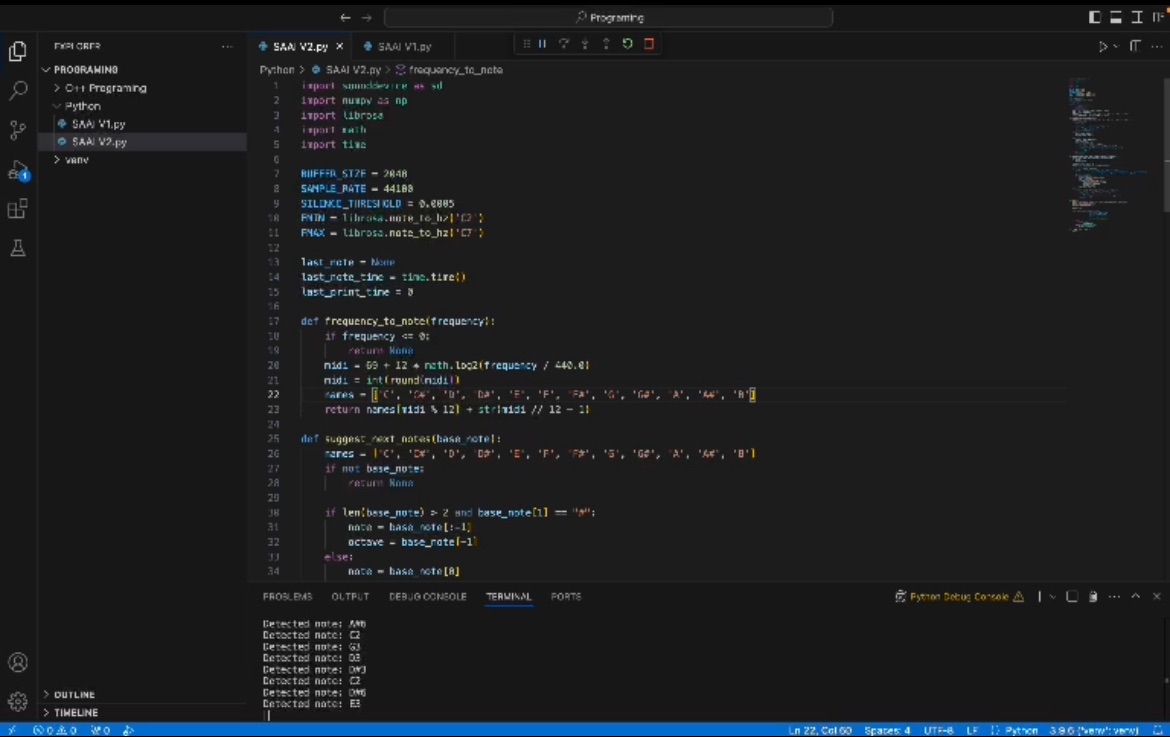Open Customize Layout menu
The image size is (1170, 737).
1158,17
